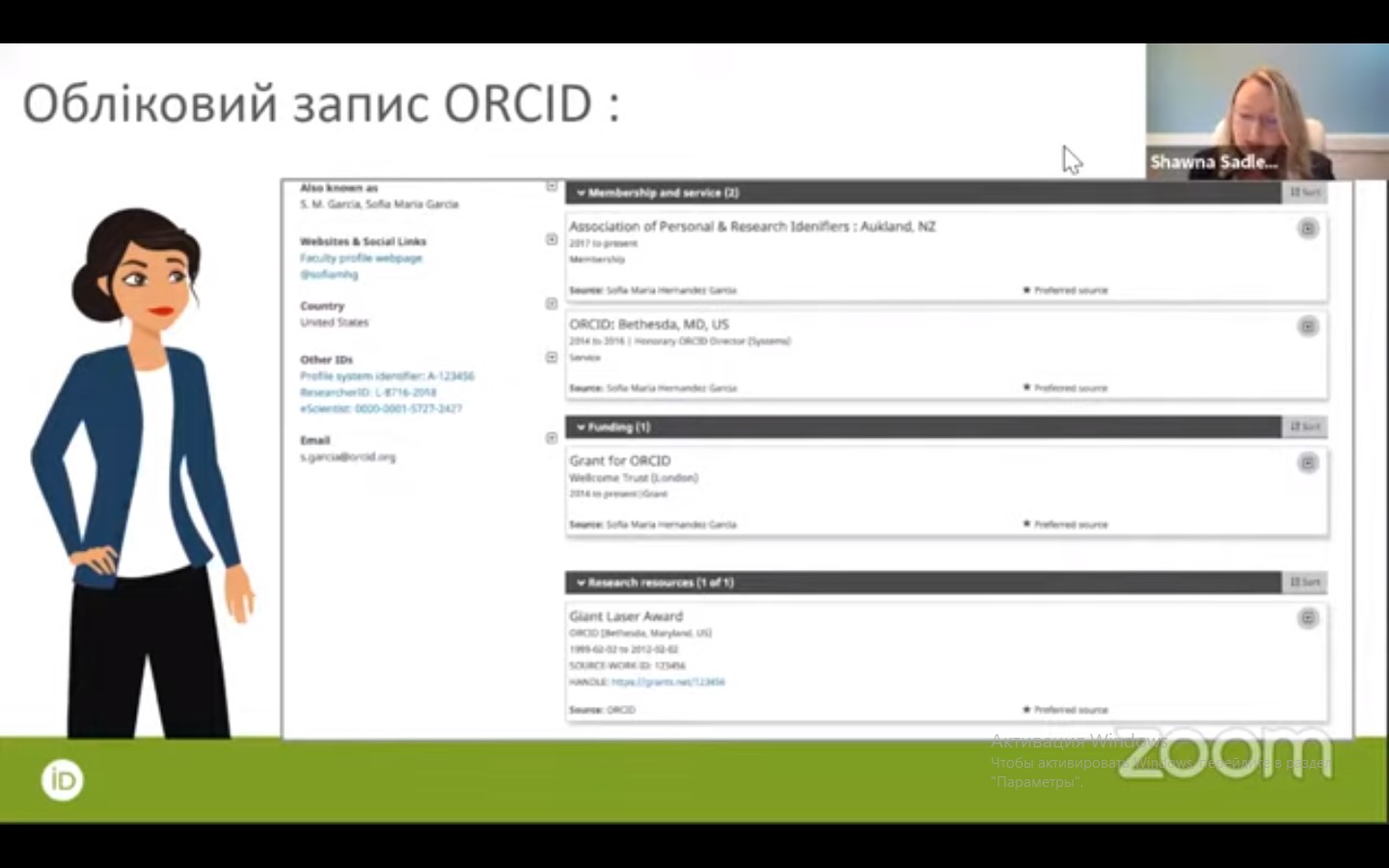Click the ORCID: Bethesda, MD, US title
This screenshot has height=868, width=1389.
pyautogui.click(x=649, y=325)
